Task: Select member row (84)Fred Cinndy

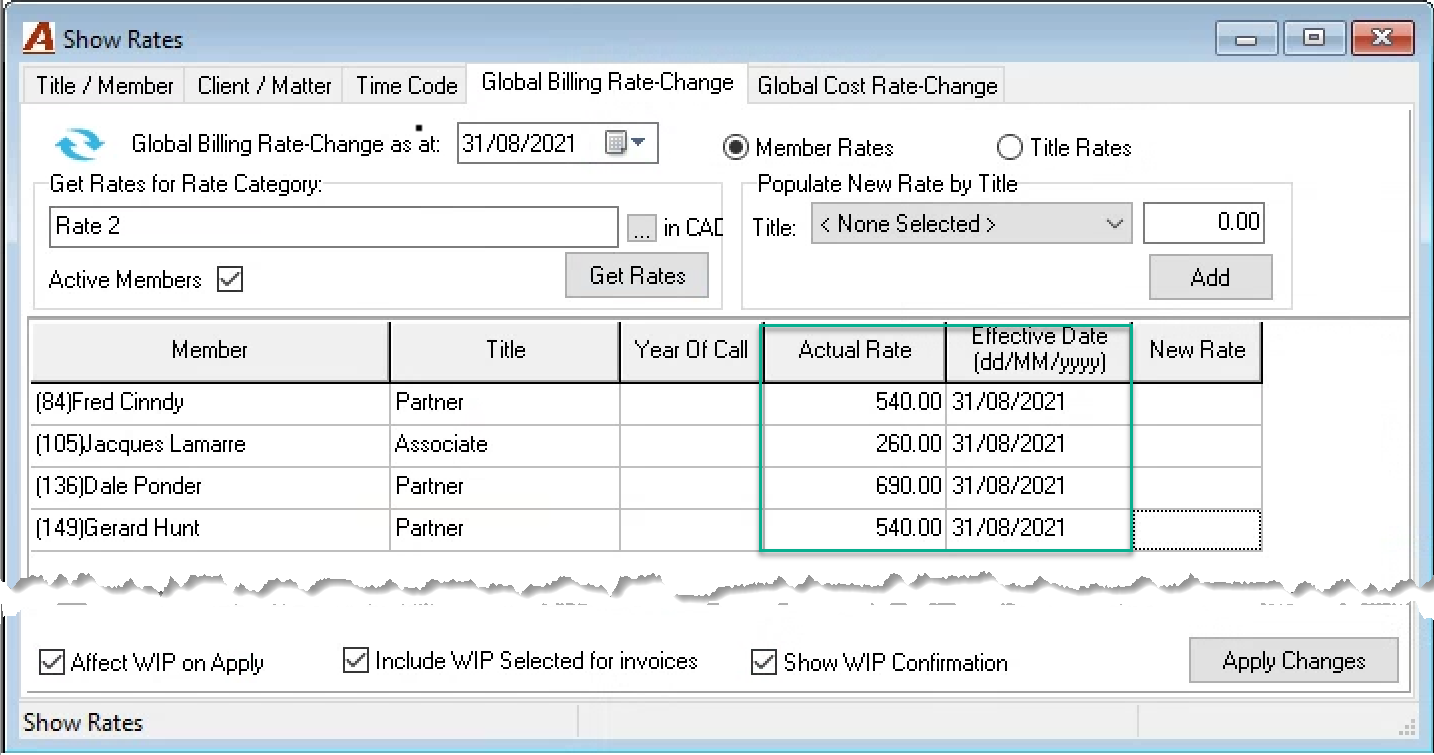Action: 210,403
